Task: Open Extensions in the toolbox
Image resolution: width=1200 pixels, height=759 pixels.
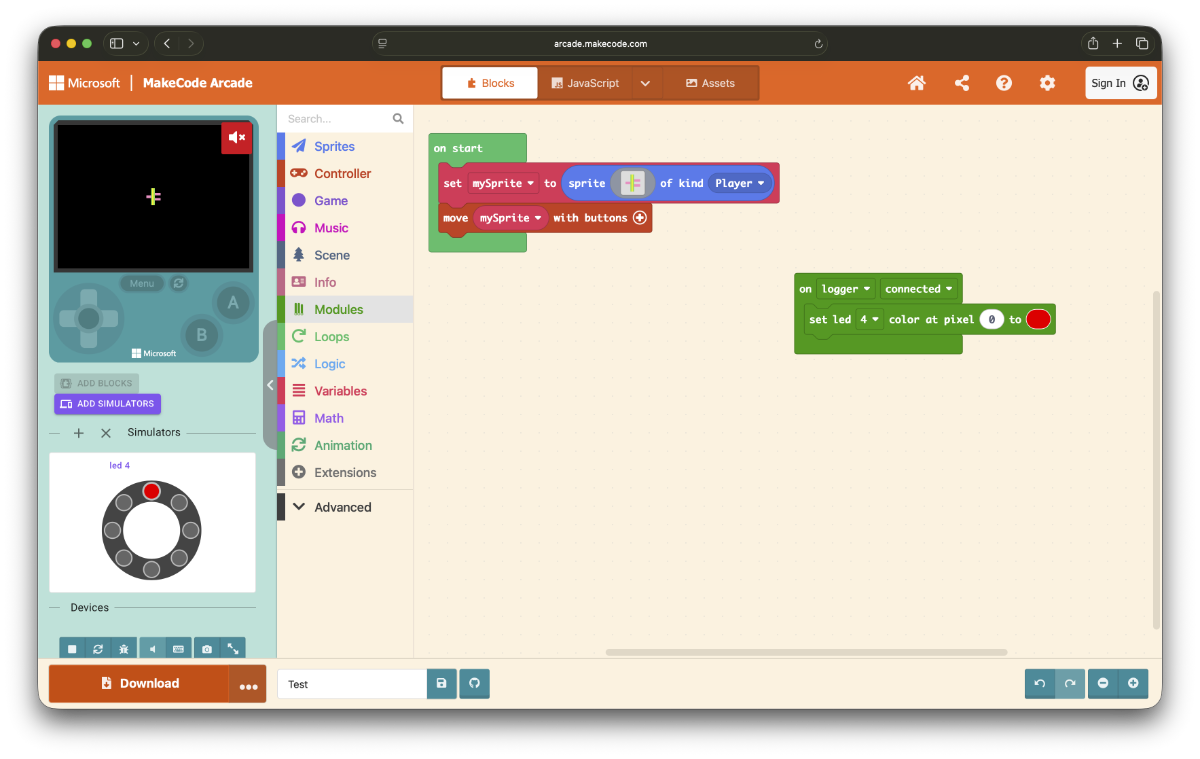Action: 345,472
